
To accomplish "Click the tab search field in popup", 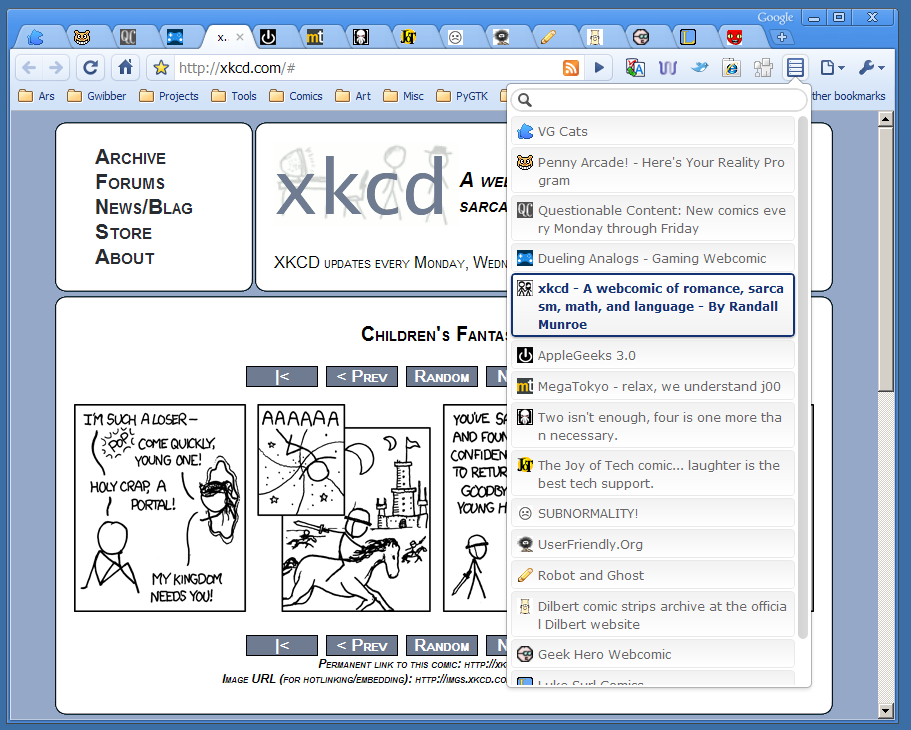I will click(x=659, y=100).
